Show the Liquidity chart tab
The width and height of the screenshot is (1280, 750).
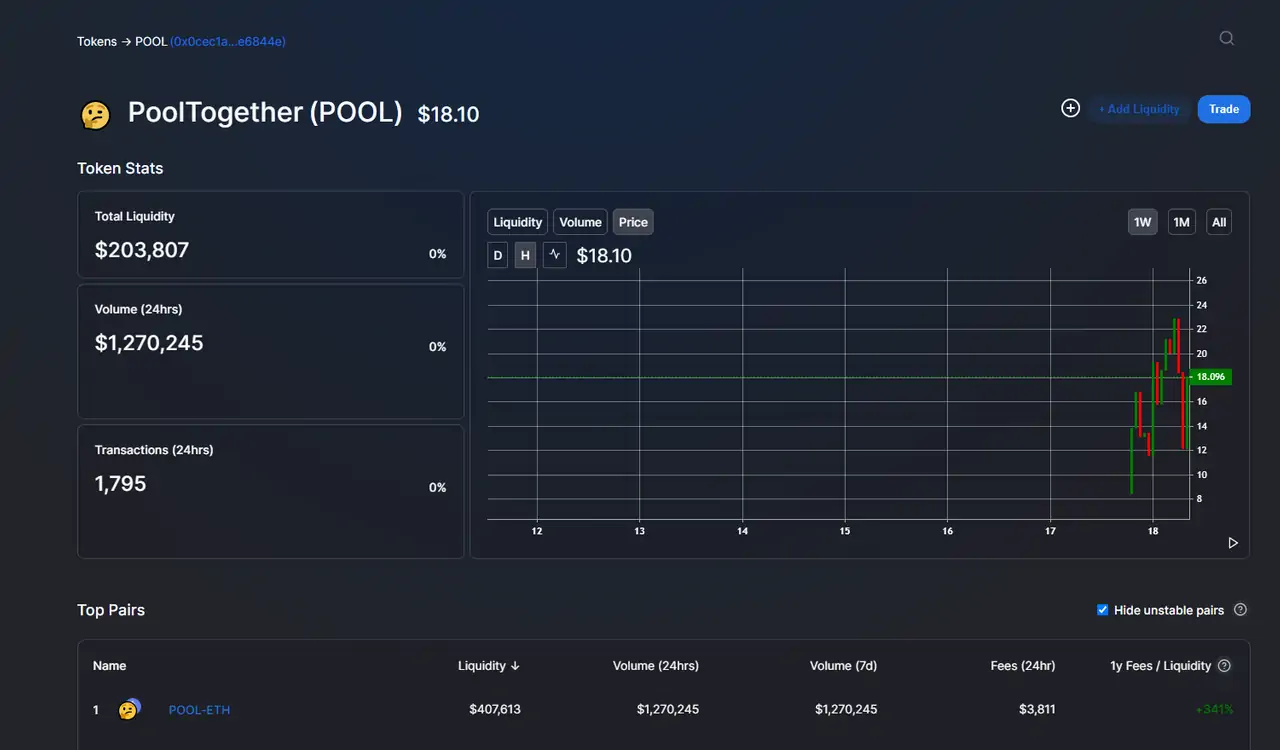point(518,222)
